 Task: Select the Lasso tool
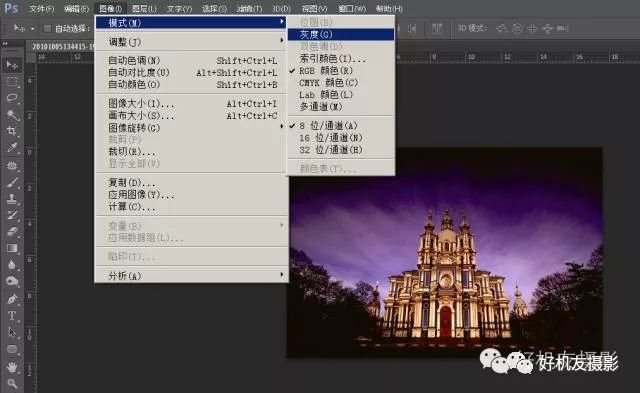tap(12, 98)
